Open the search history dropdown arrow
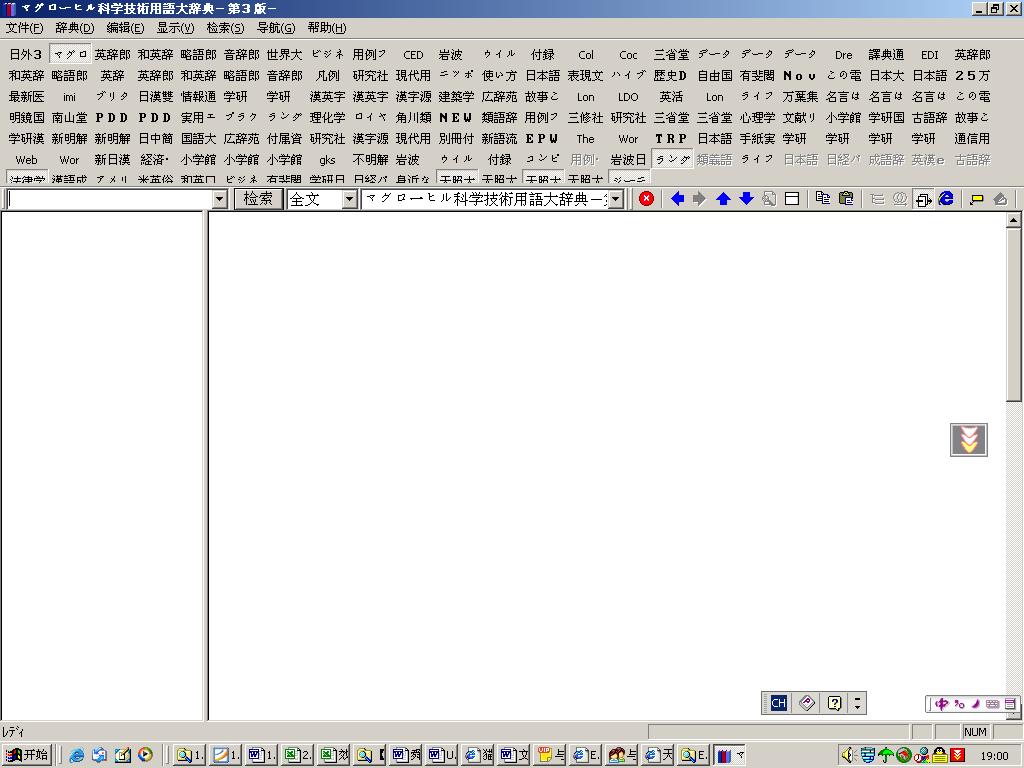1024x768 pixels. pyautogui.click(x=219, y=199)
